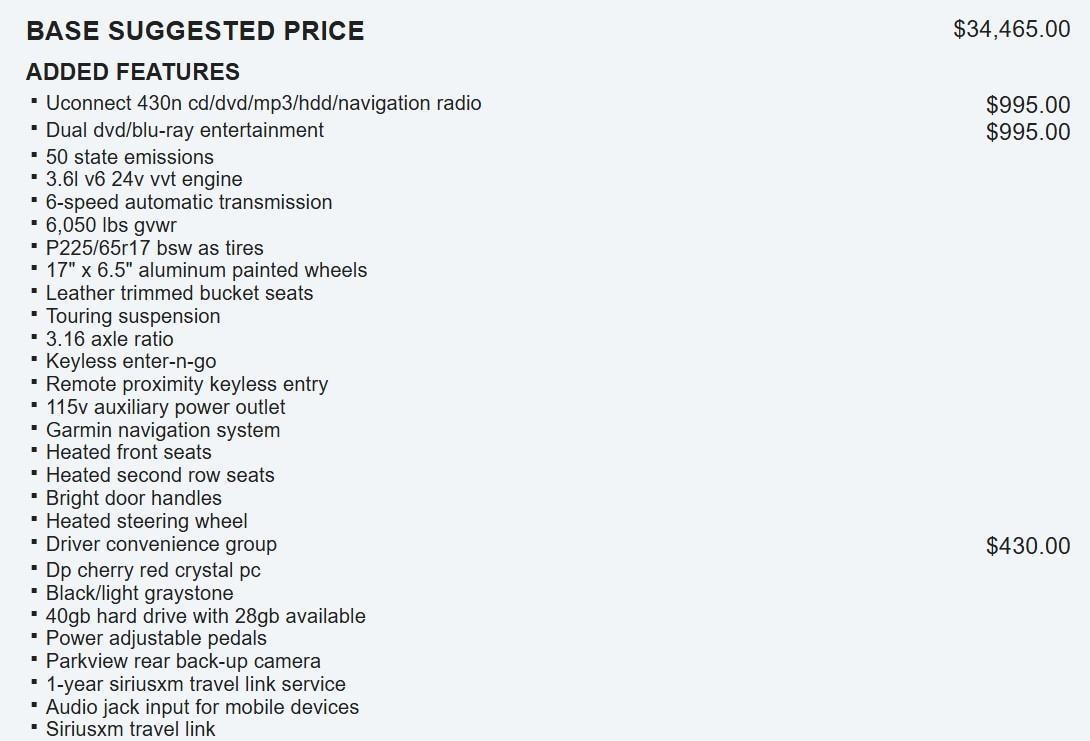The width and height of the screenshot is (1090, 741).
Task: Click the $995.00 price for dvd/blu-ray entertainment
Action: pos(1027,132)
